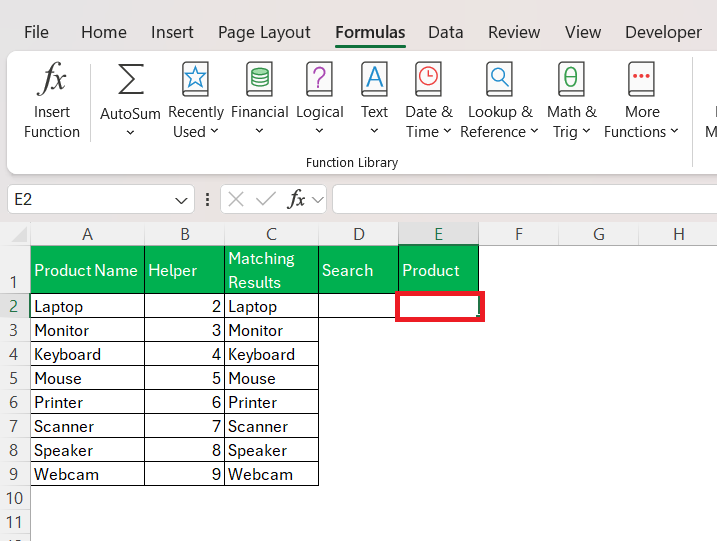717x541 pixels.
Task: Select Helper cell with value 2
Action: point(185,306)
